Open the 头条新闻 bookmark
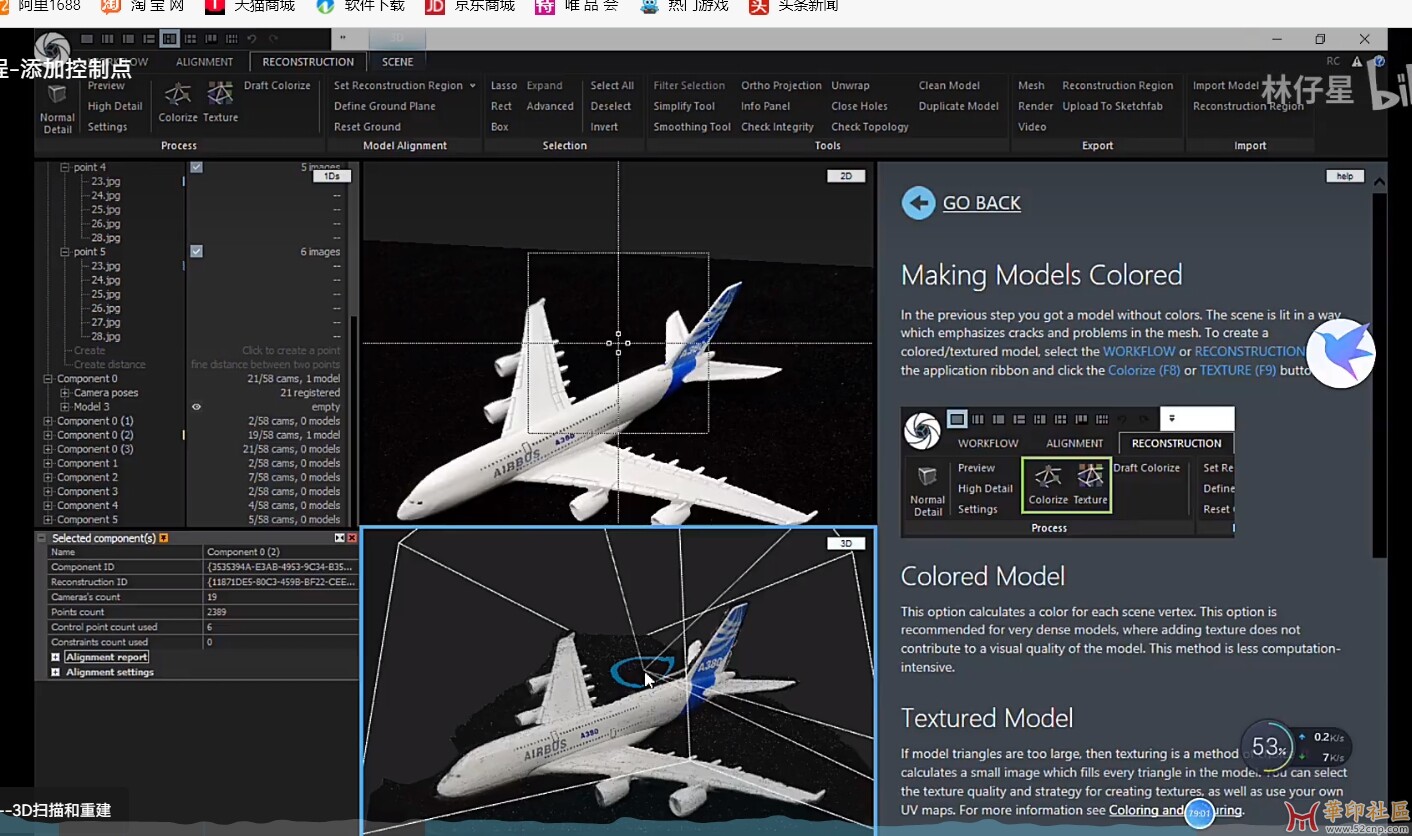Image resolution: width=1412 pixels, height=836 pixels. pos(794,6)
